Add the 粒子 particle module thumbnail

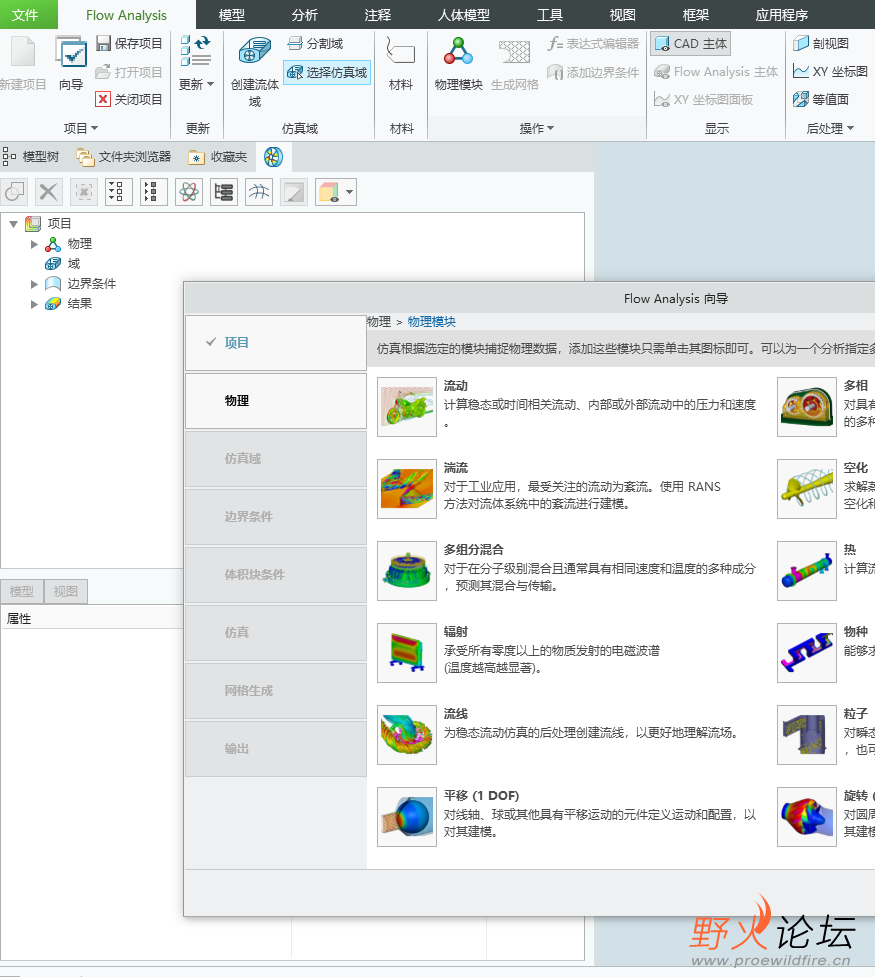pos(806,735)
